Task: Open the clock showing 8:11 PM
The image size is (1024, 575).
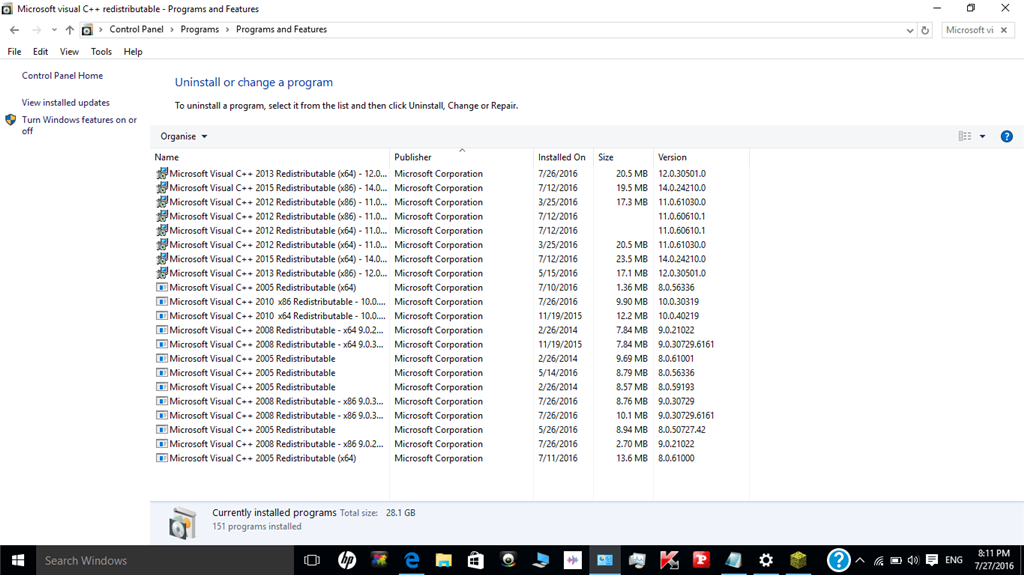Action: 994,560
